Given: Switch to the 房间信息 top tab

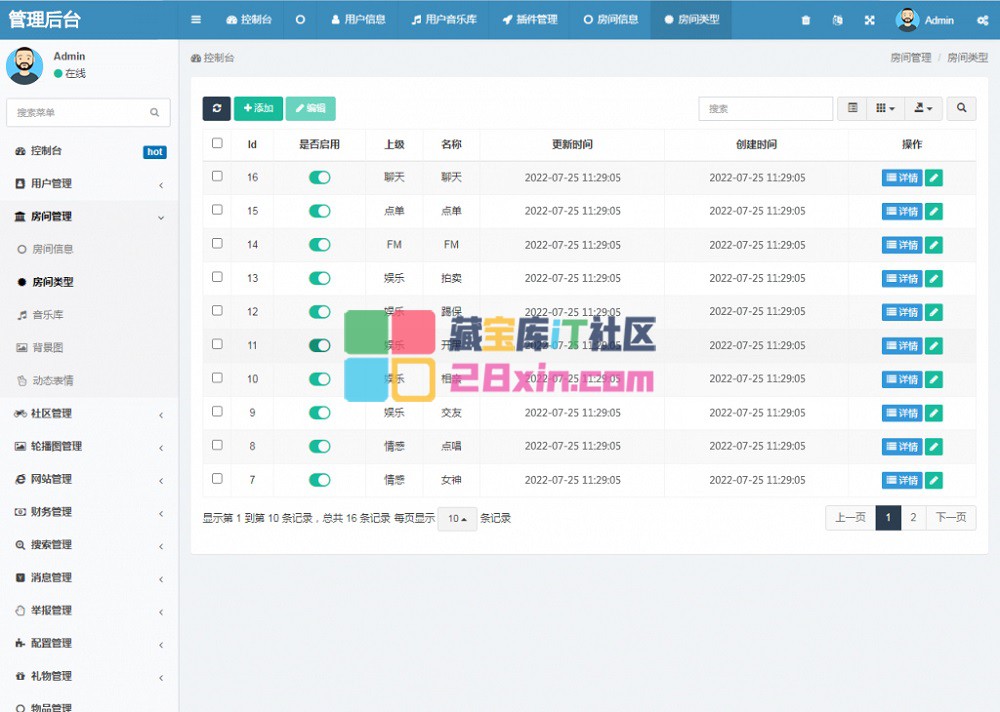Looking at the screenshot, I should point(610,20).
